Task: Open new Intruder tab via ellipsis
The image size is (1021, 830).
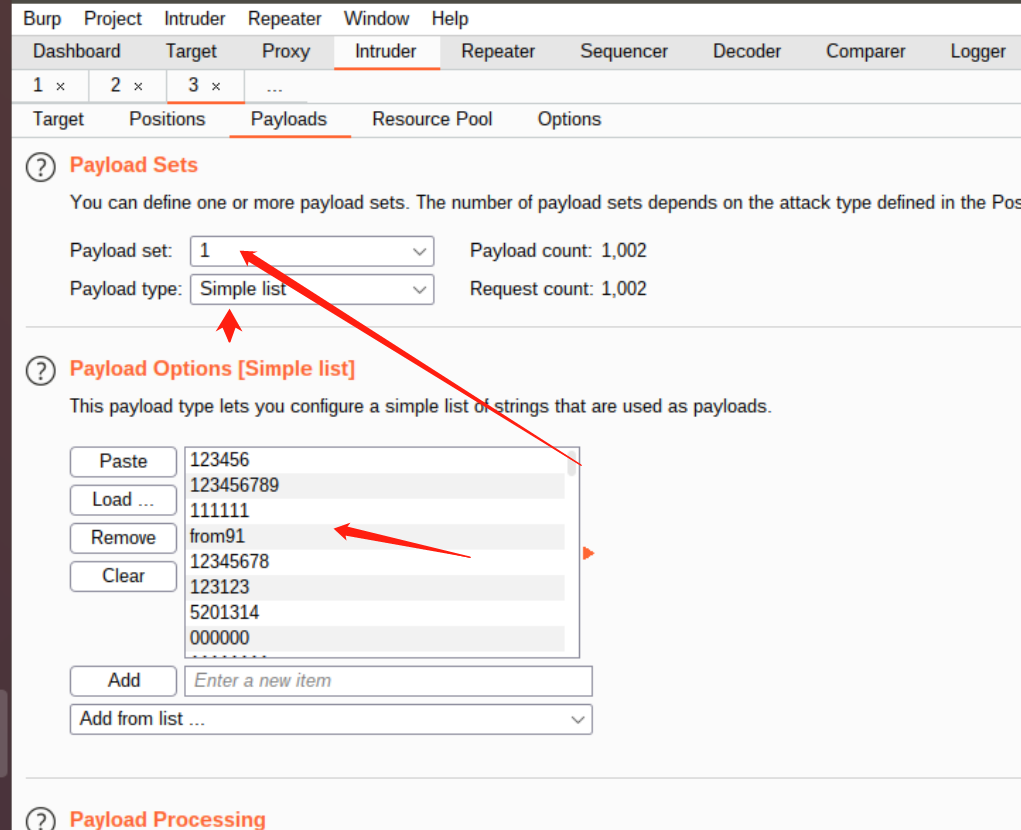Action: pyautogui.click(x=275, y=87)
